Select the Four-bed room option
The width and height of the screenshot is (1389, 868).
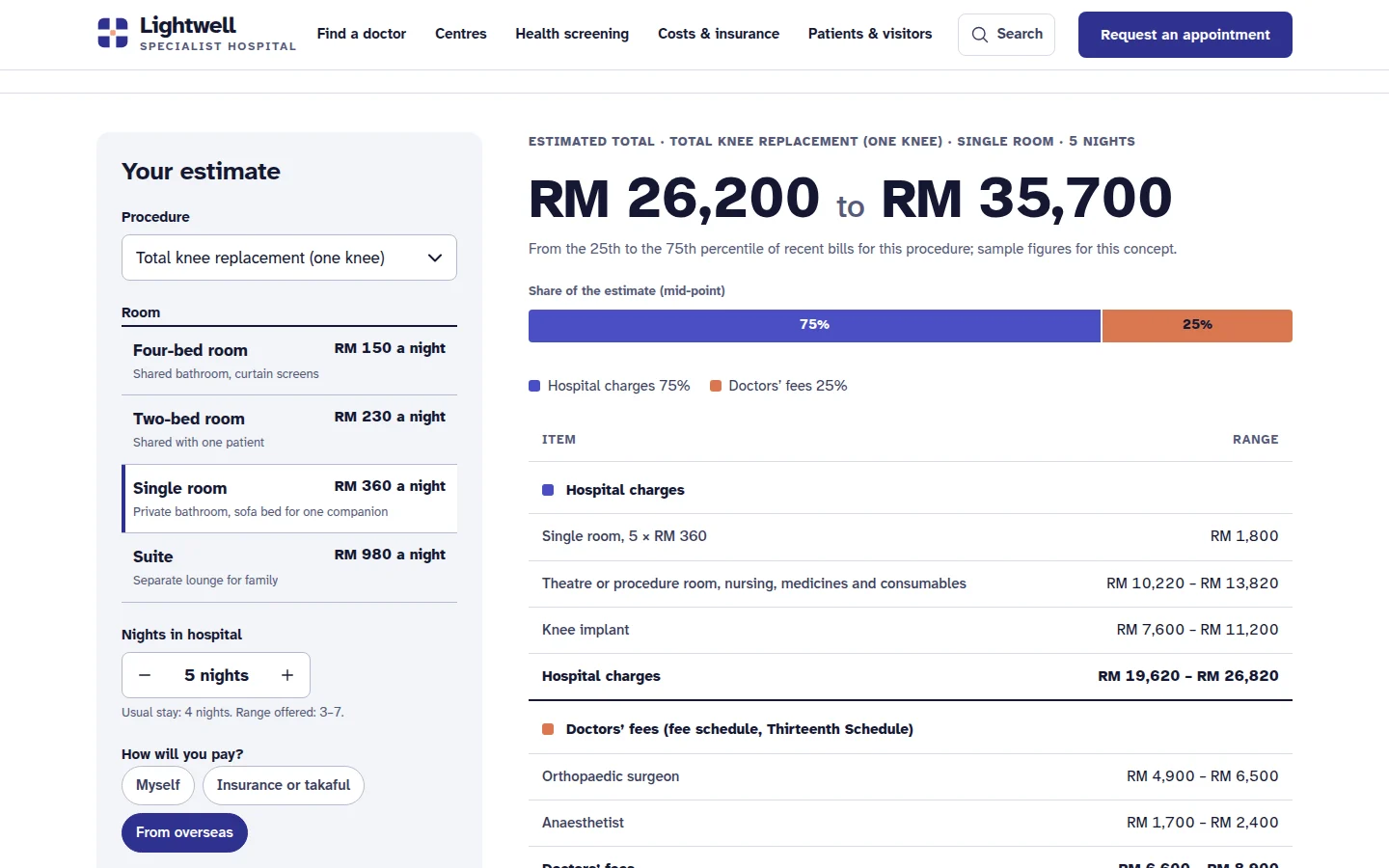(289, 361)
